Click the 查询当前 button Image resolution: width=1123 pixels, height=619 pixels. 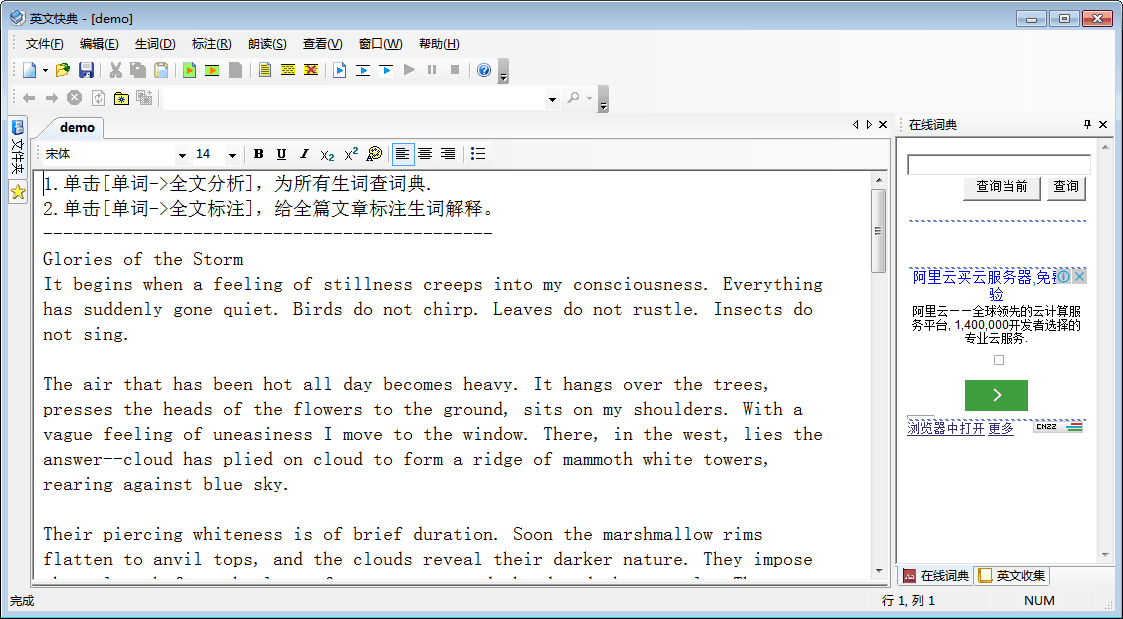click(1001, 187)
